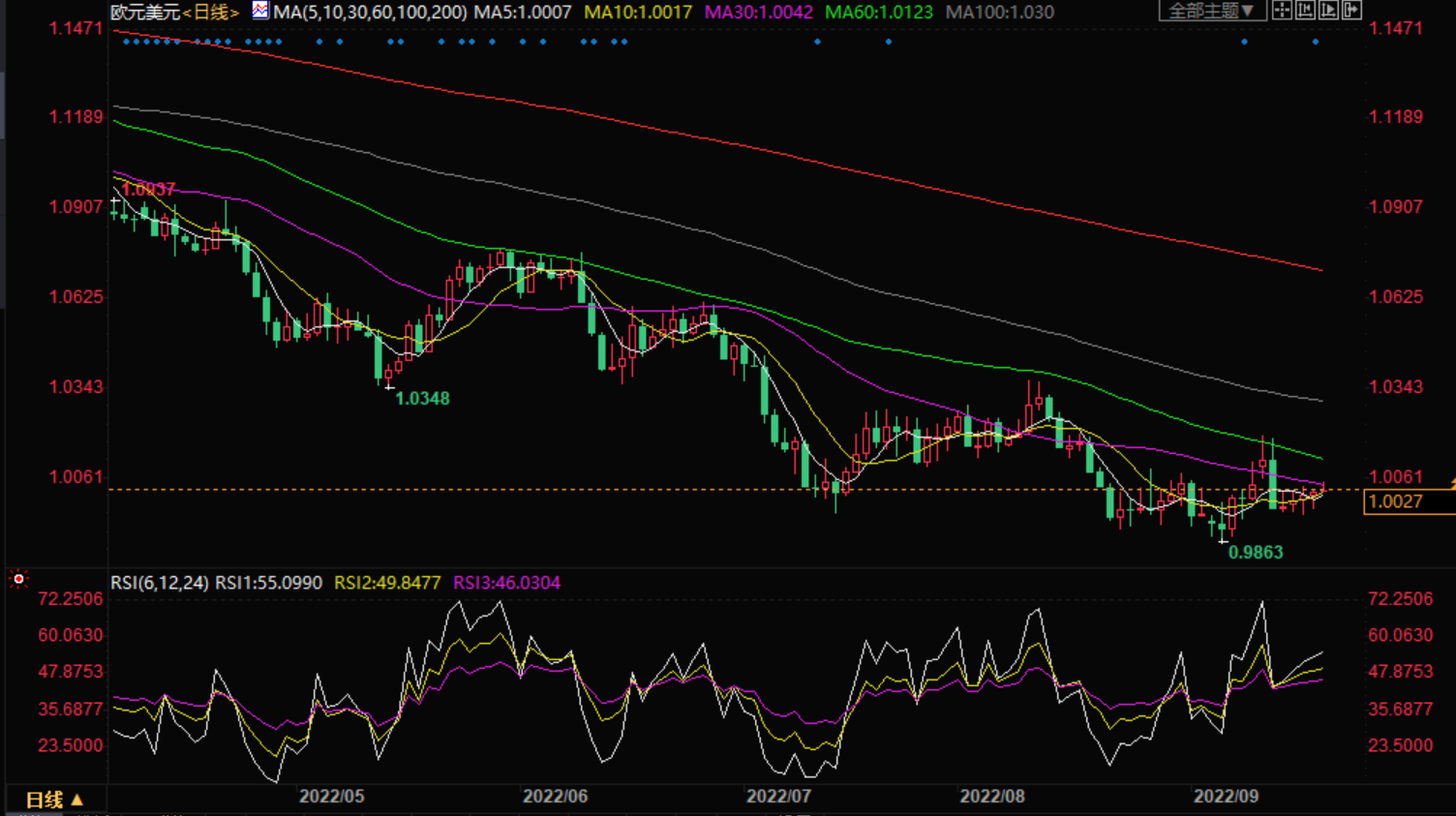Click the left RSI axis label 72.2506
Image resolution: width=1456 pixels, height=816 pixels.
pyautogui.click(x=70, y=599)
